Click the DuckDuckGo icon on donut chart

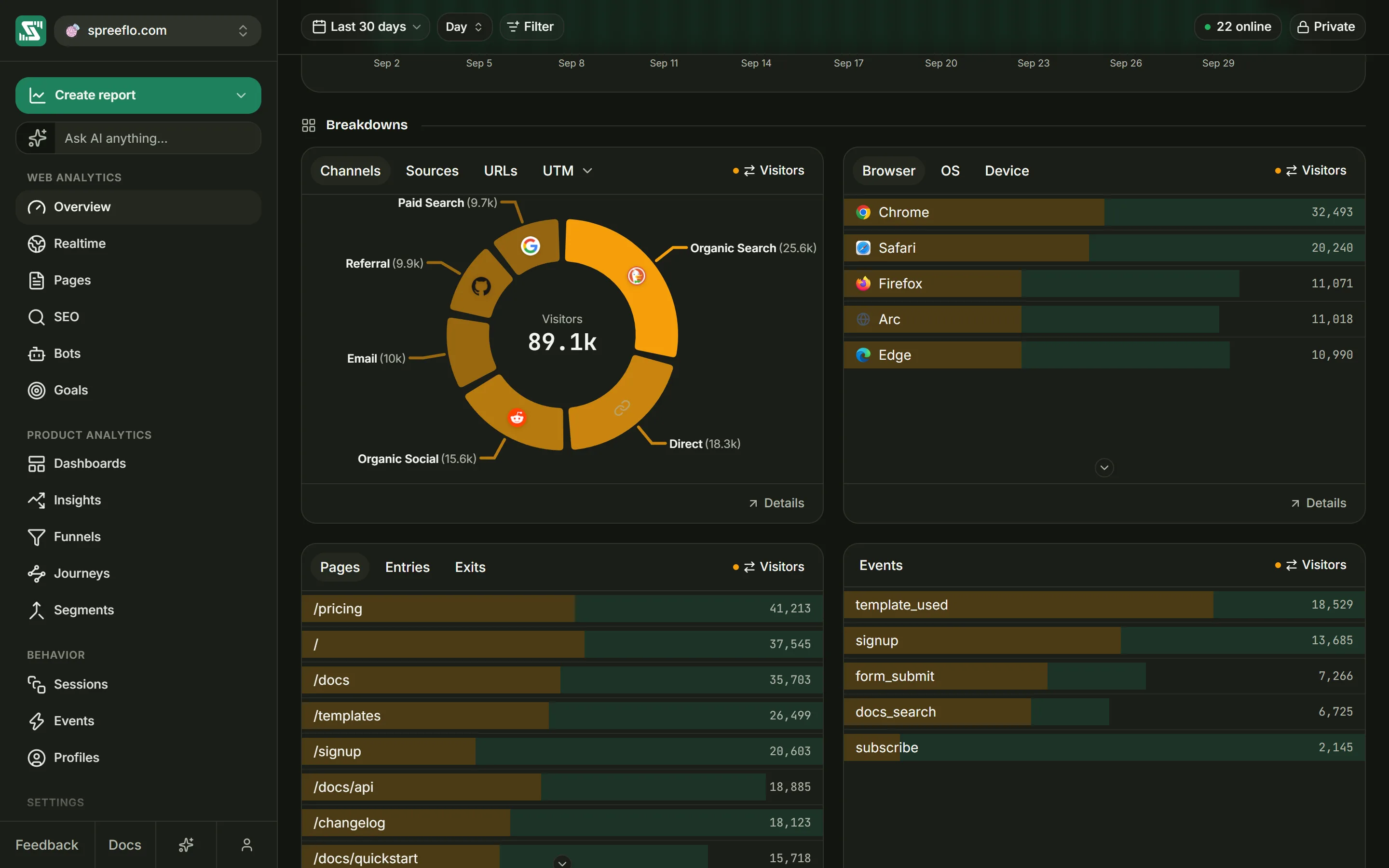636,276
